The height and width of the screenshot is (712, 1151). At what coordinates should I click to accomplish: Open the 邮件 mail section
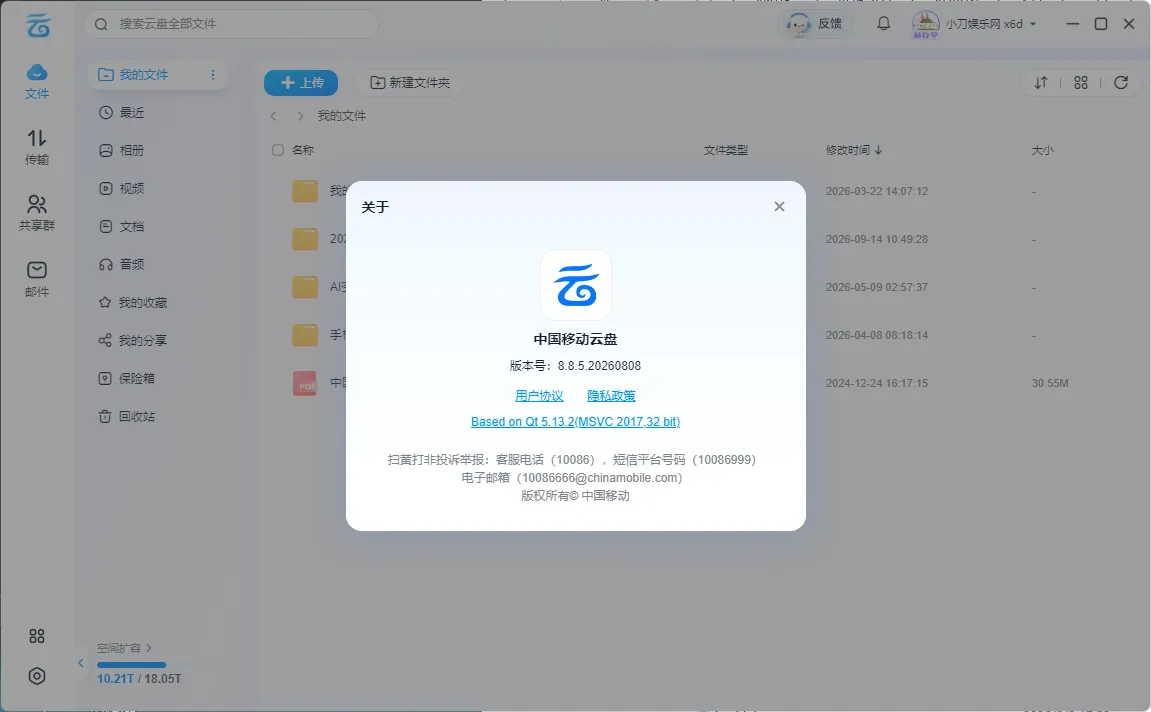click(37, 279)
